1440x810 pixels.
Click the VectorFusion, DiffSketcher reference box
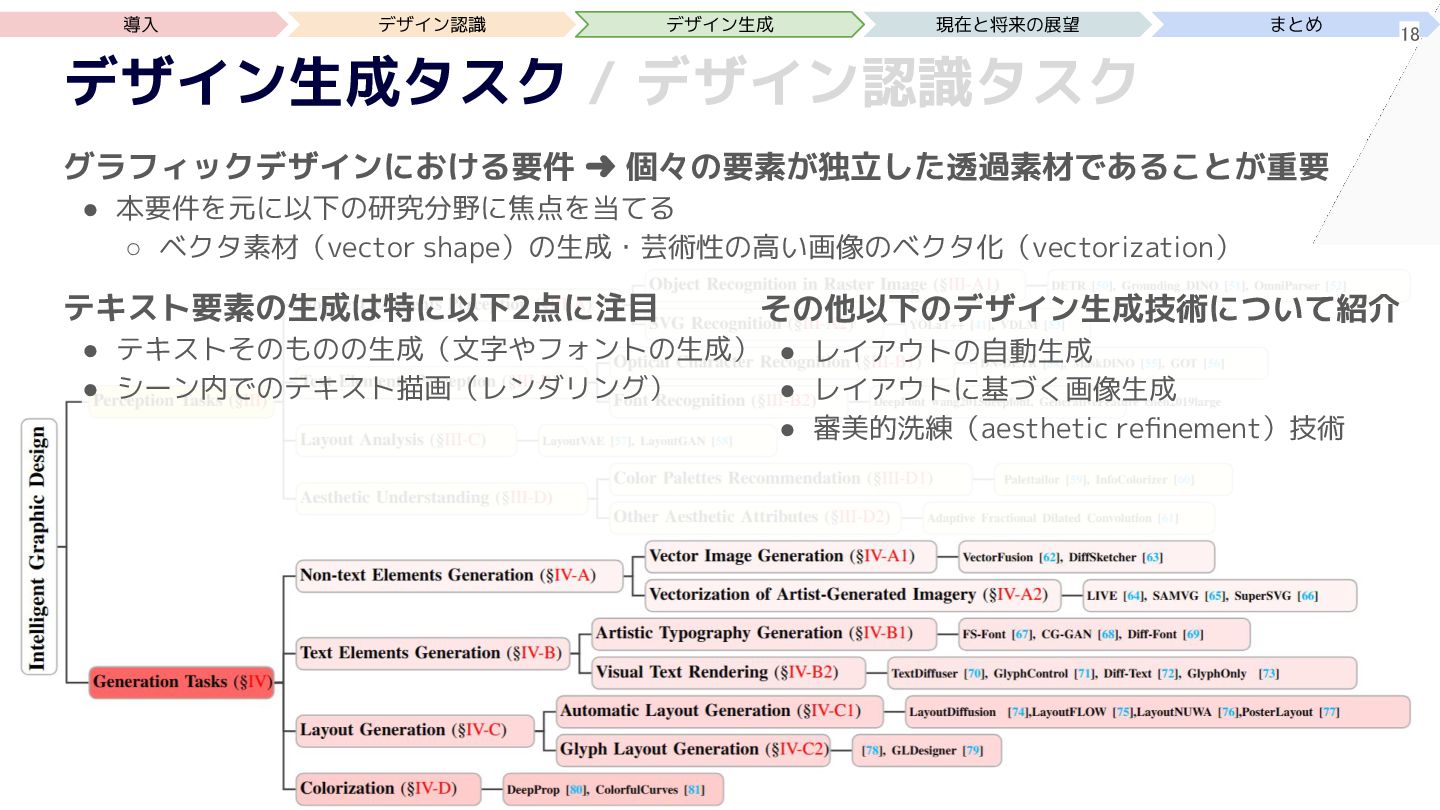coord(1087,557)
